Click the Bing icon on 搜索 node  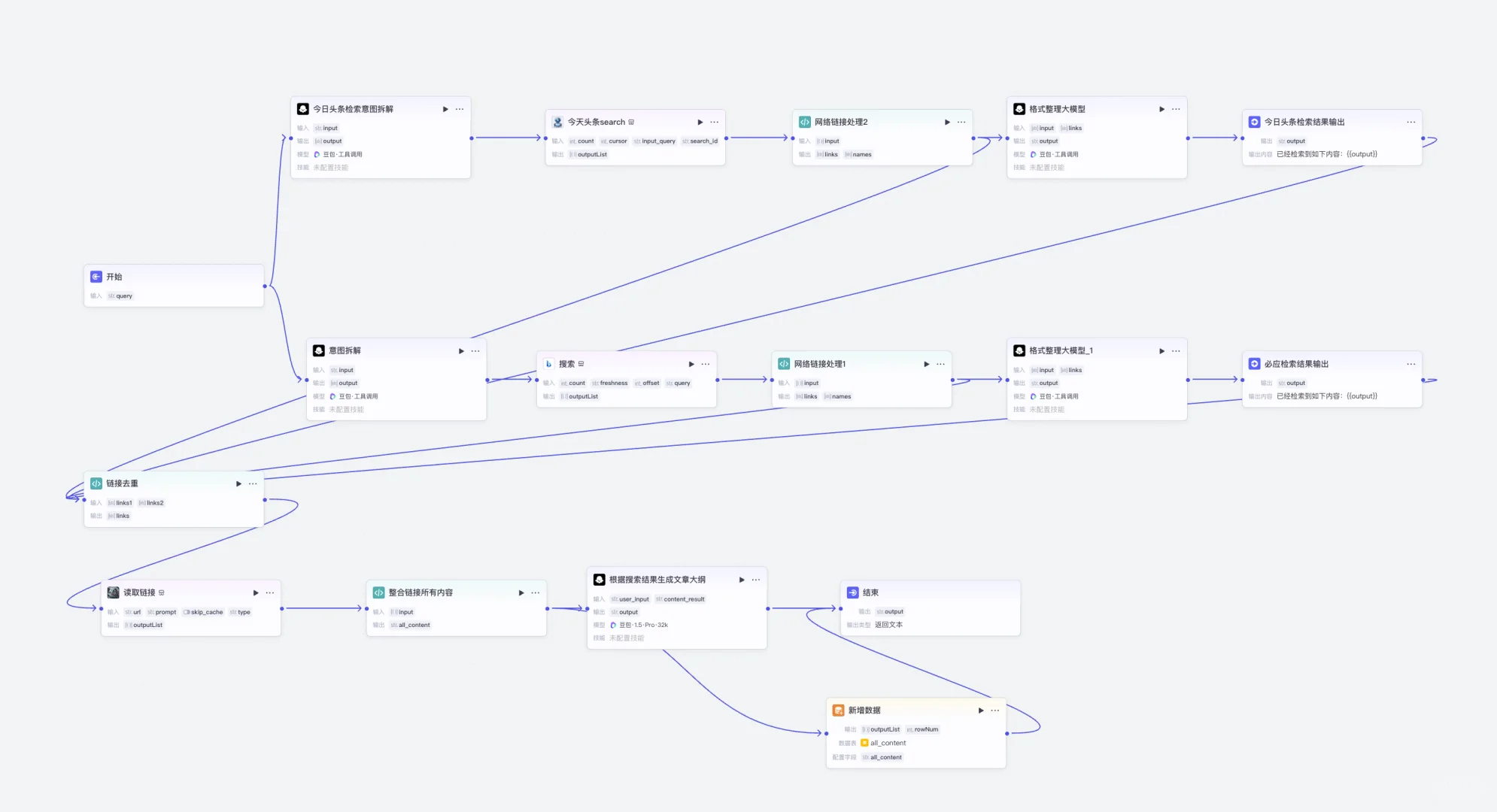tap(549, 364)
